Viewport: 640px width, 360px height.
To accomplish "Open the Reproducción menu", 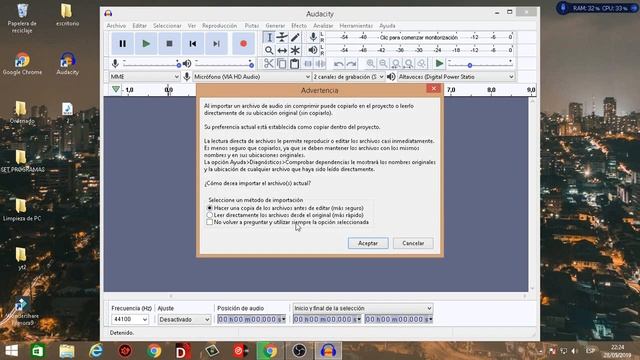I will [220, 26].
